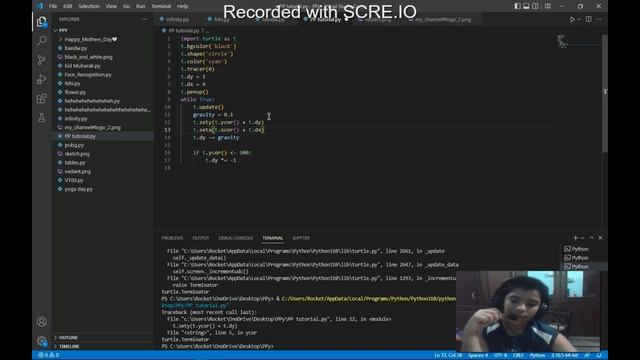Click the editor vertical scrollbar
The height and width of the screenshot is (360, 640).
click(605, 93)
